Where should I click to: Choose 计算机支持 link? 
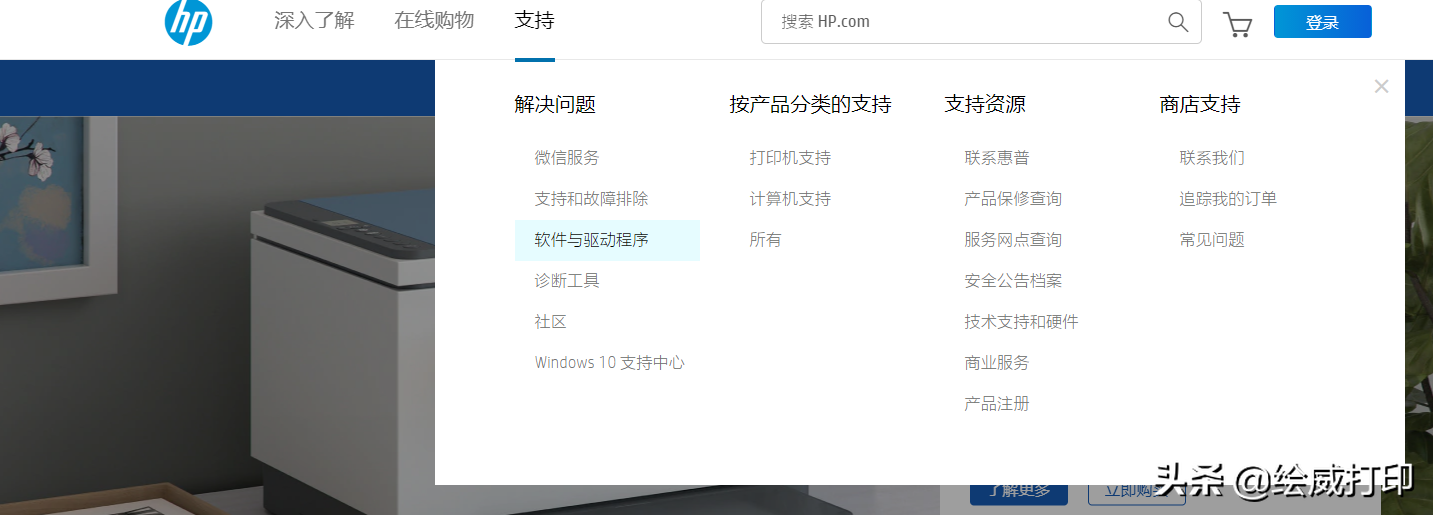click(790, 199)
